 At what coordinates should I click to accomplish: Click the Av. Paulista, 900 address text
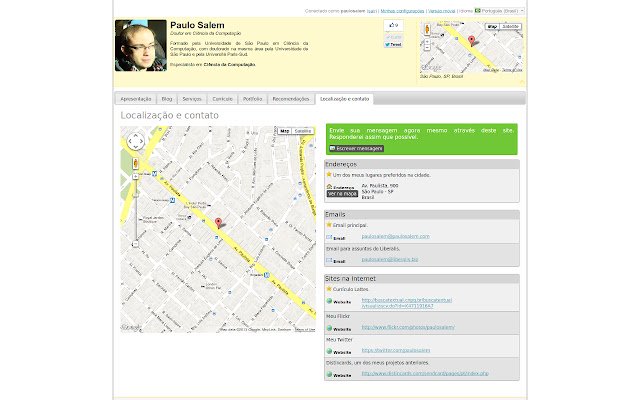380,186
